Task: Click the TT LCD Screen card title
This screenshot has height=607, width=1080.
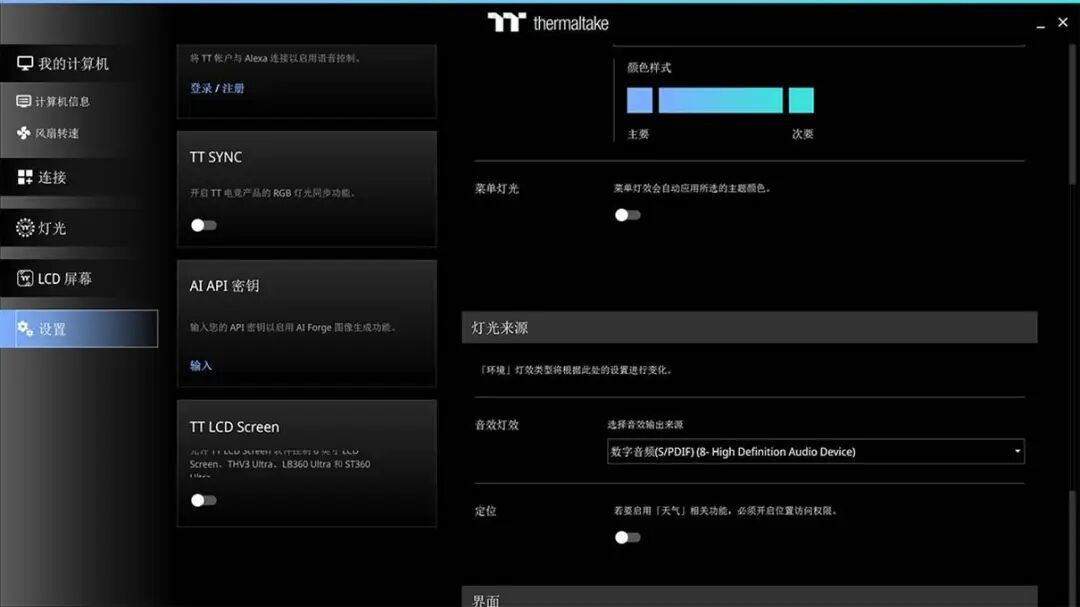Action: [234, 426]
